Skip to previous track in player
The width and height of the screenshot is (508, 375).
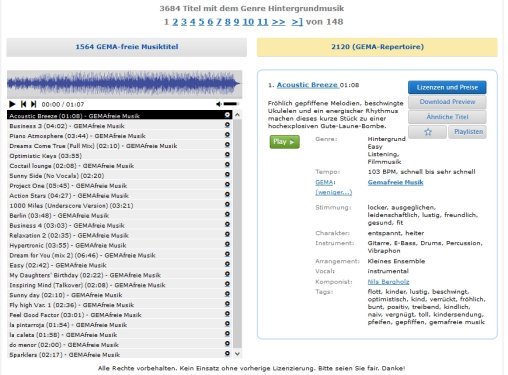pos(23,104)
